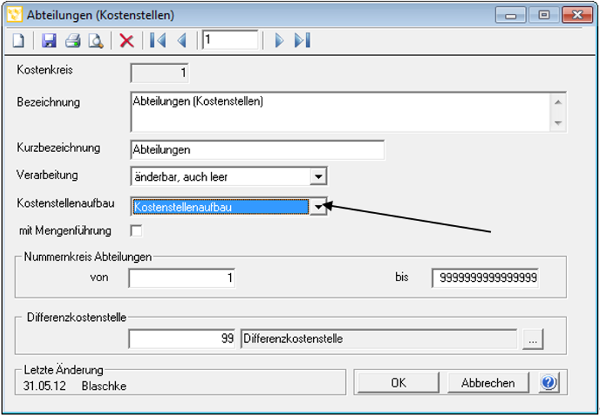Print using the printer toolbar icon
Image resolution: width=600 pixels, height=416 pixels.
click(73, 41)
